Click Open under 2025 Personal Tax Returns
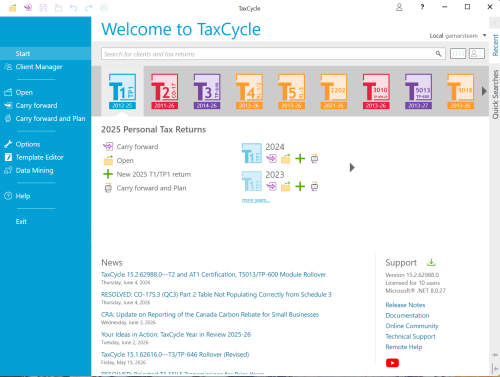This screenshot has width=500, height=377. [x=125, y=161]
